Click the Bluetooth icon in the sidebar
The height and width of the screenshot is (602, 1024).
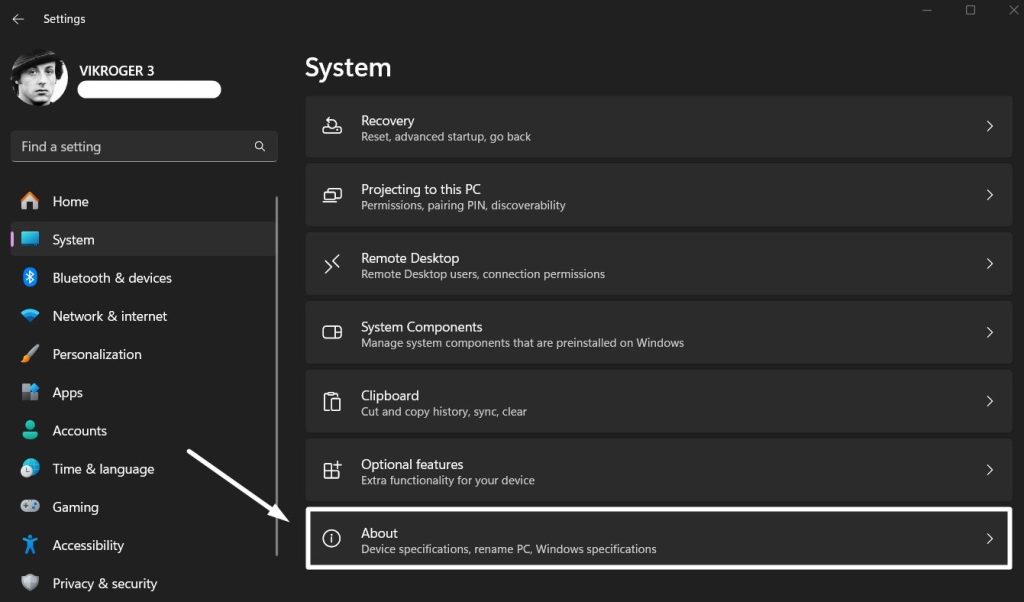(29, 278)
